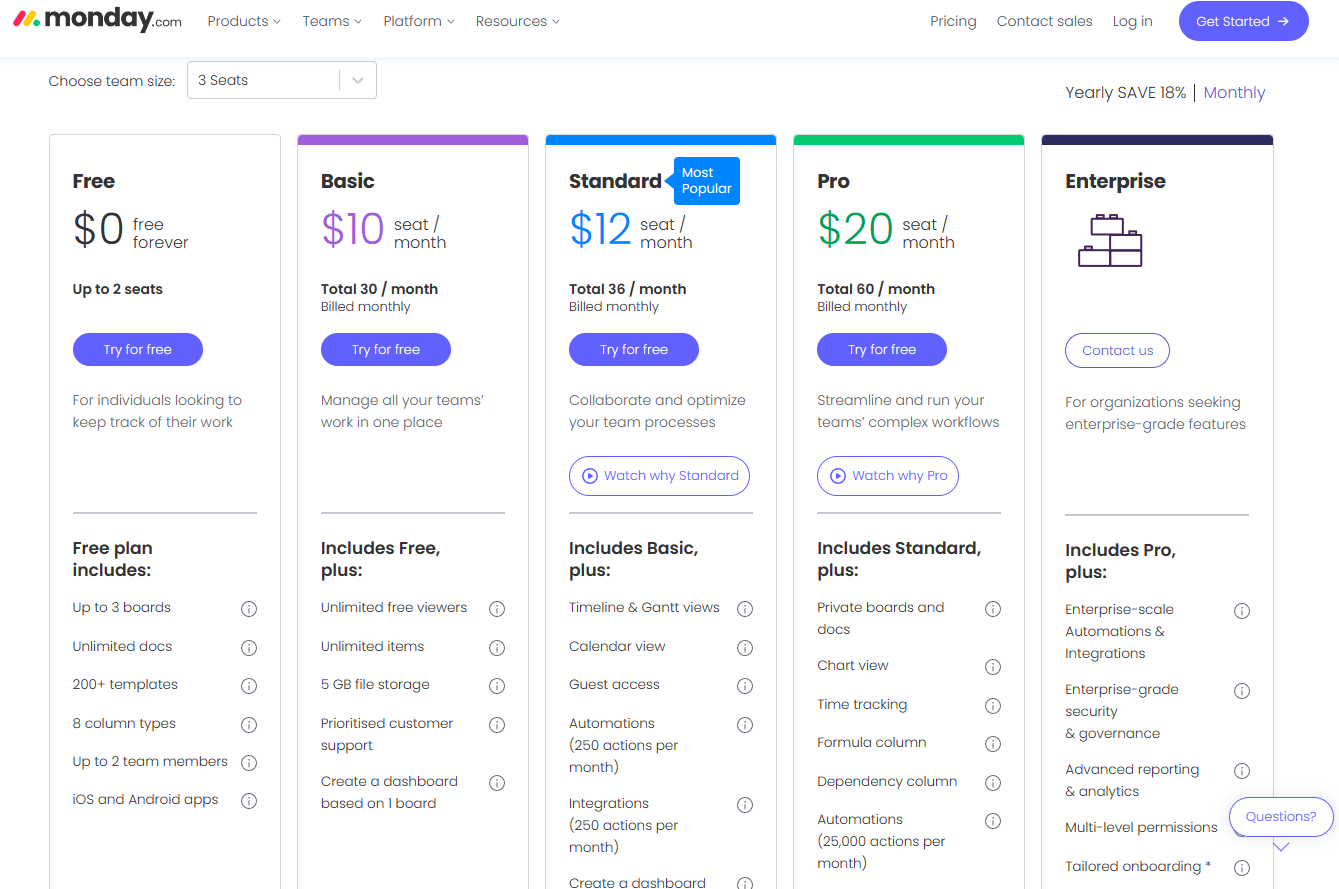Click 'Total 36 / month' text

point(628,289)
